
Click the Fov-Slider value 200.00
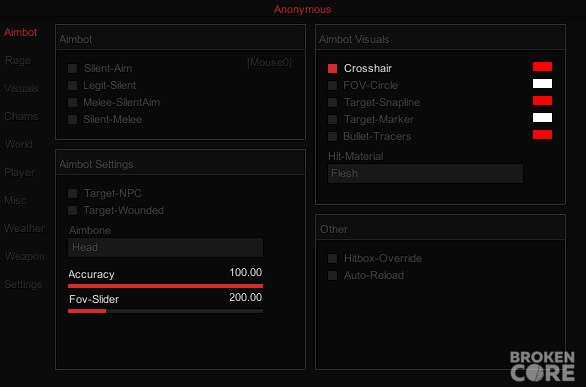coord(246,297)
